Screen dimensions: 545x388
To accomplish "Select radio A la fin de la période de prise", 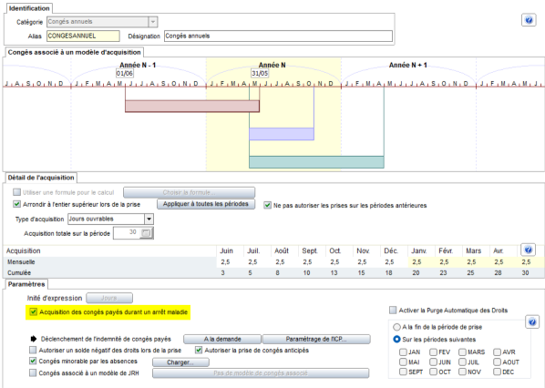I will click(x=397, y=327).
